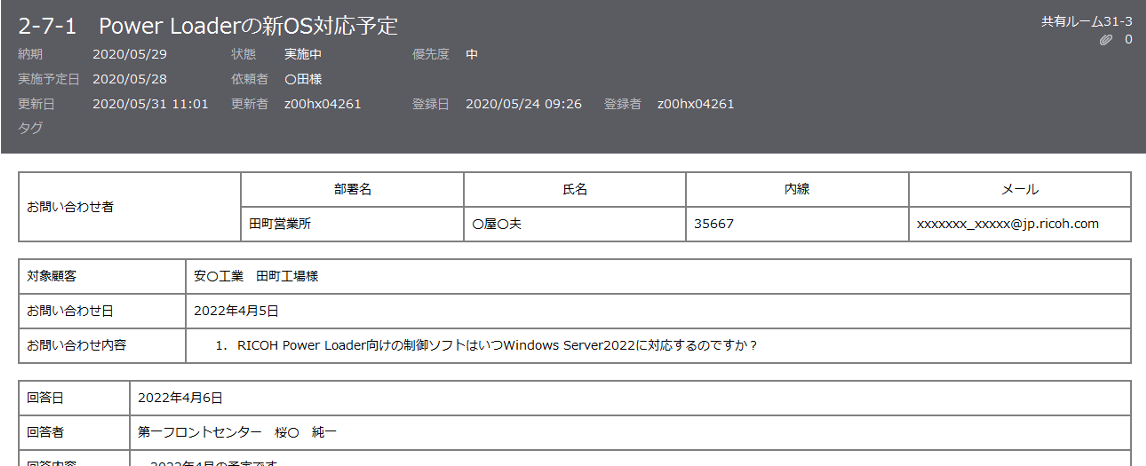Select the extension number 35667
The image size is (1146, 466).
click(714, 224)
